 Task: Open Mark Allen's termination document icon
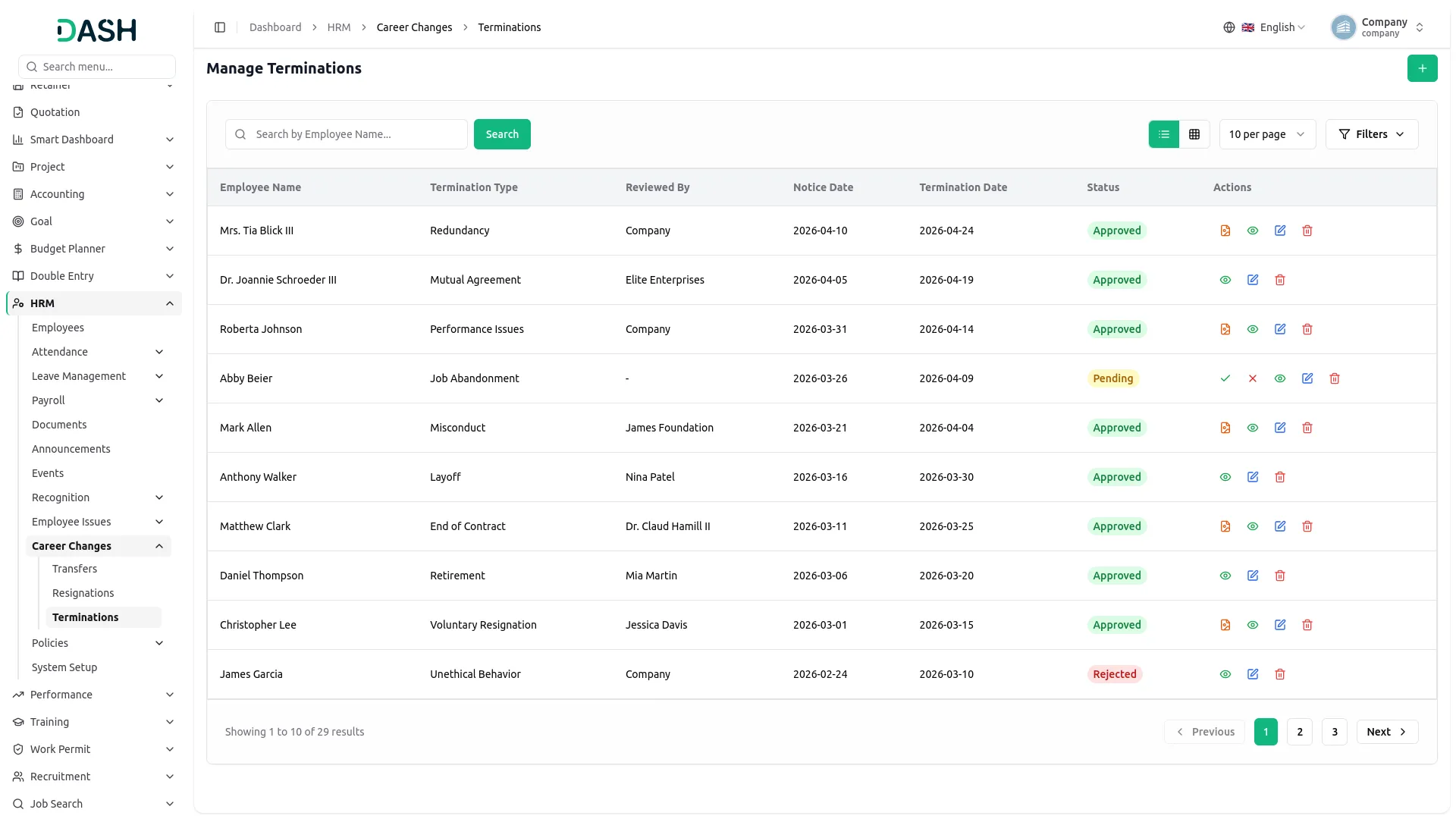click(1225, 428)
